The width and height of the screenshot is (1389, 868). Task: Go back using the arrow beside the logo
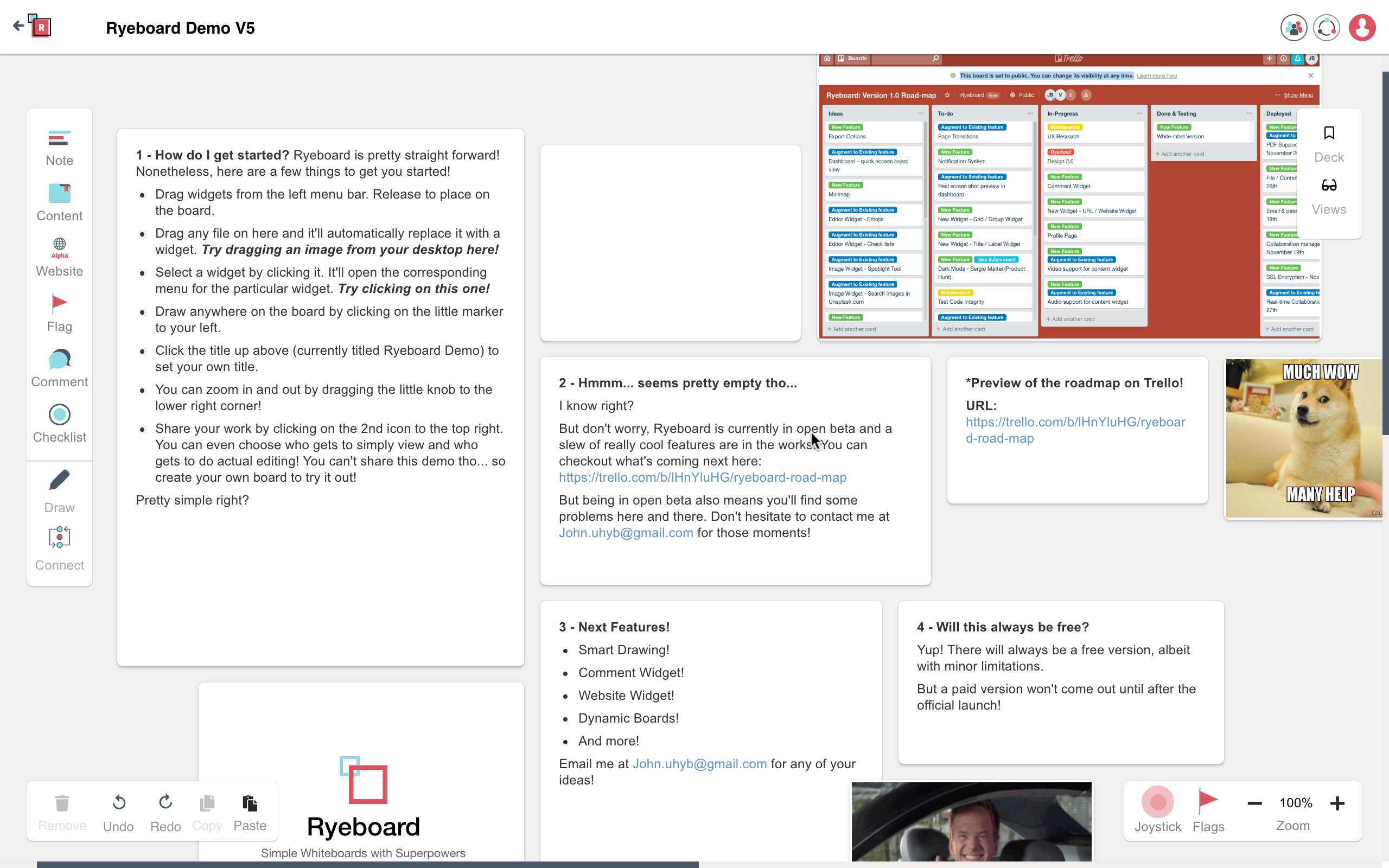[x=18, y=26]
